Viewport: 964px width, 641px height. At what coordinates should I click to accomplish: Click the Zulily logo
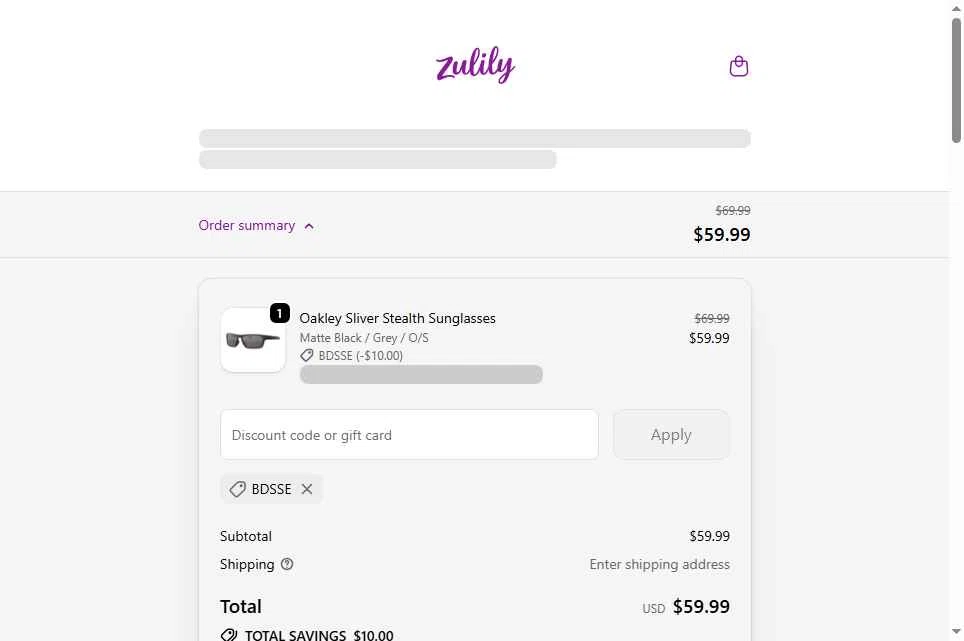[x=475, y=67]
